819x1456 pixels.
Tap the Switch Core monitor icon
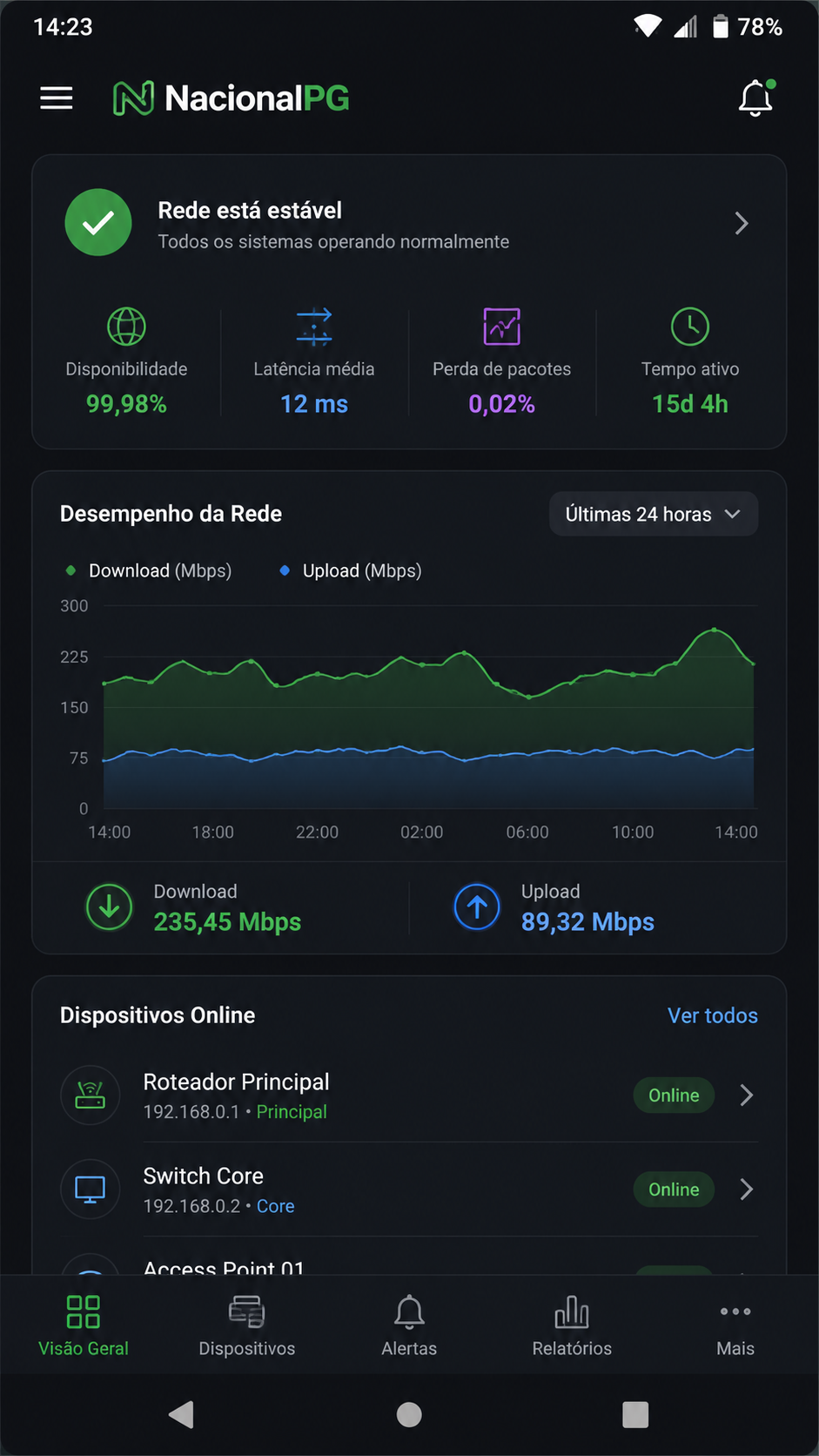[91, 1190]
